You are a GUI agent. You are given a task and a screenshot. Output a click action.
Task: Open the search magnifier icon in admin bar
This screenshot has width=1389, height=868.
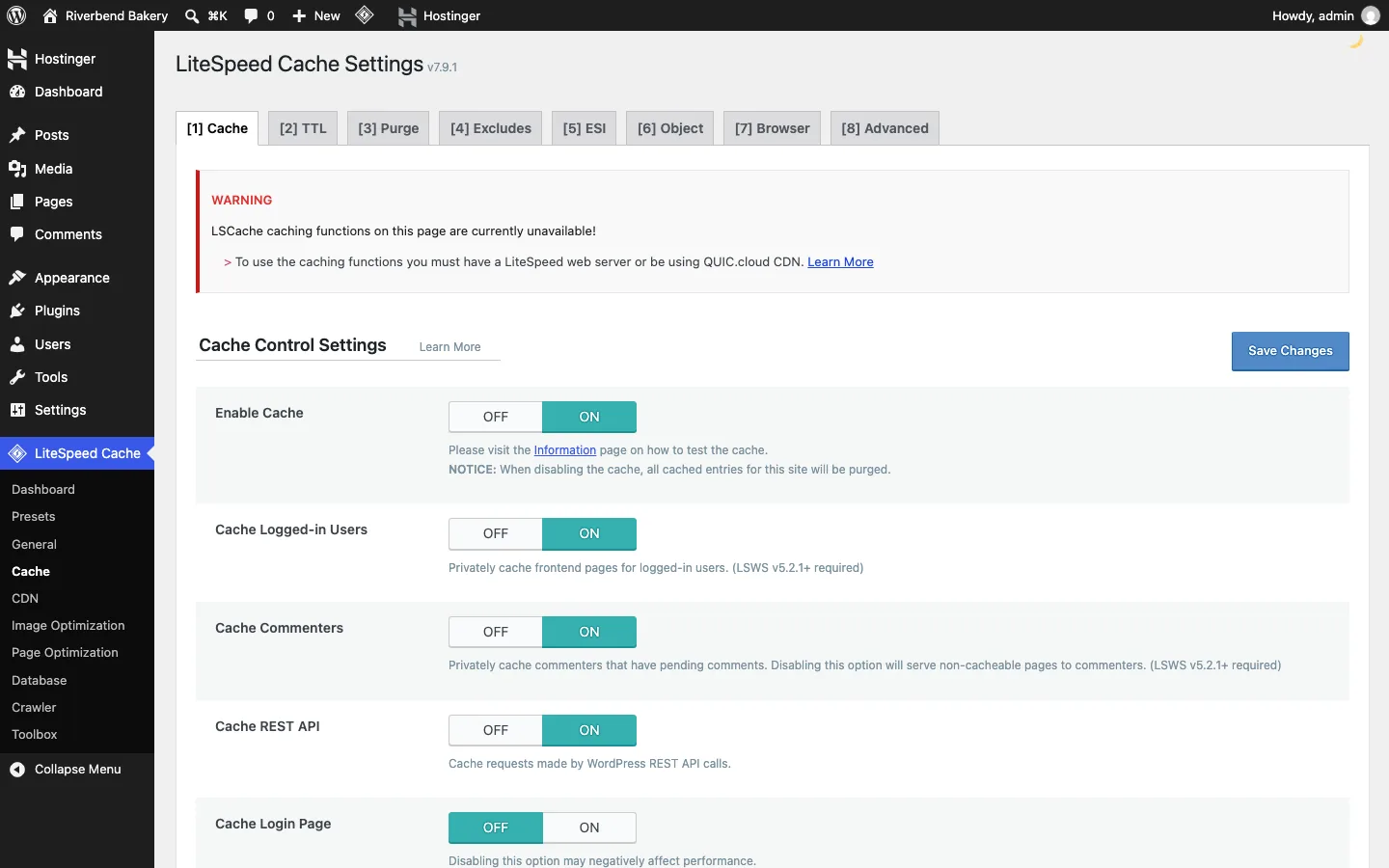(x=192, y=15)
